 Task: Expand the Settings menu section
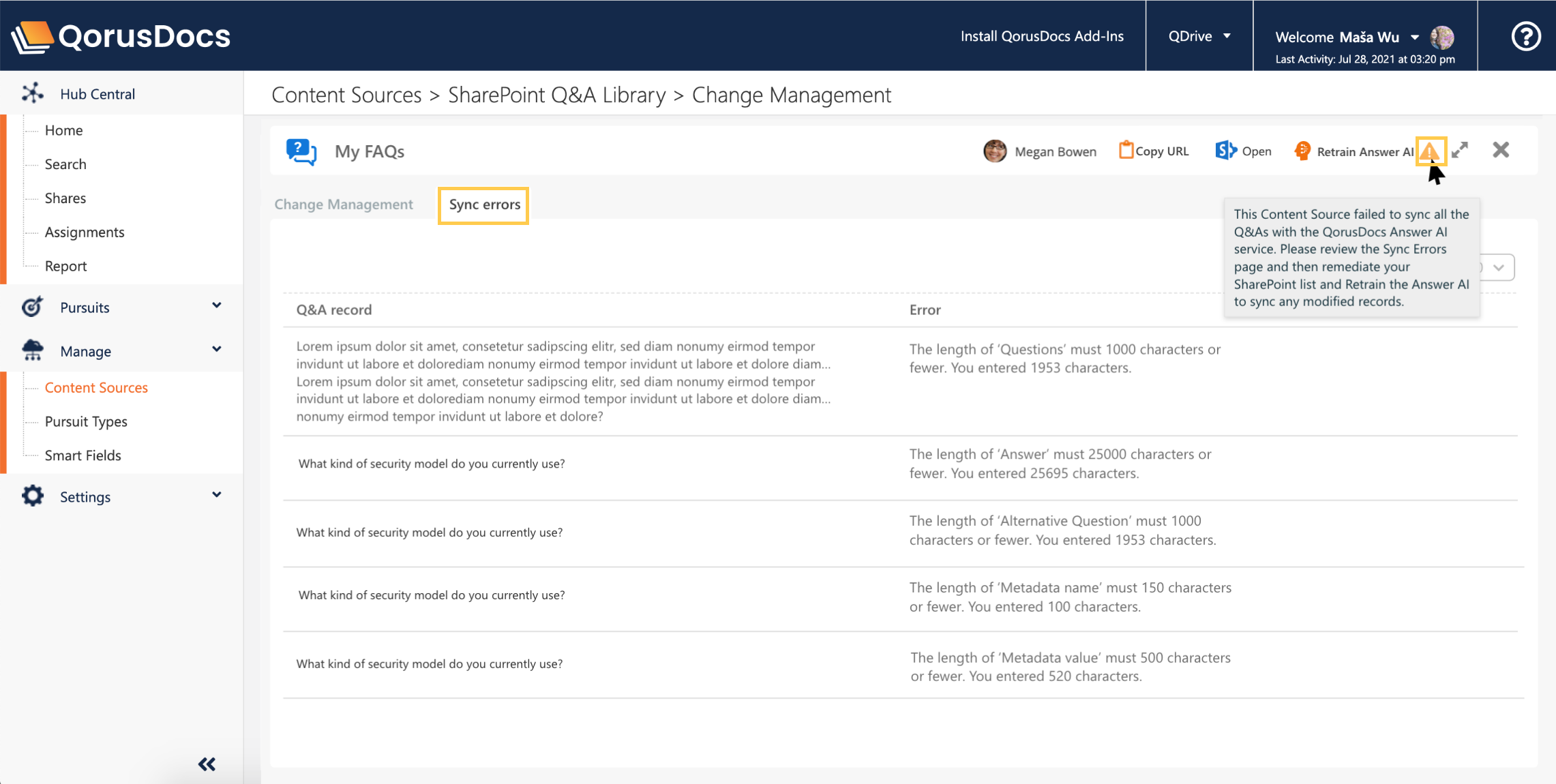216,496
